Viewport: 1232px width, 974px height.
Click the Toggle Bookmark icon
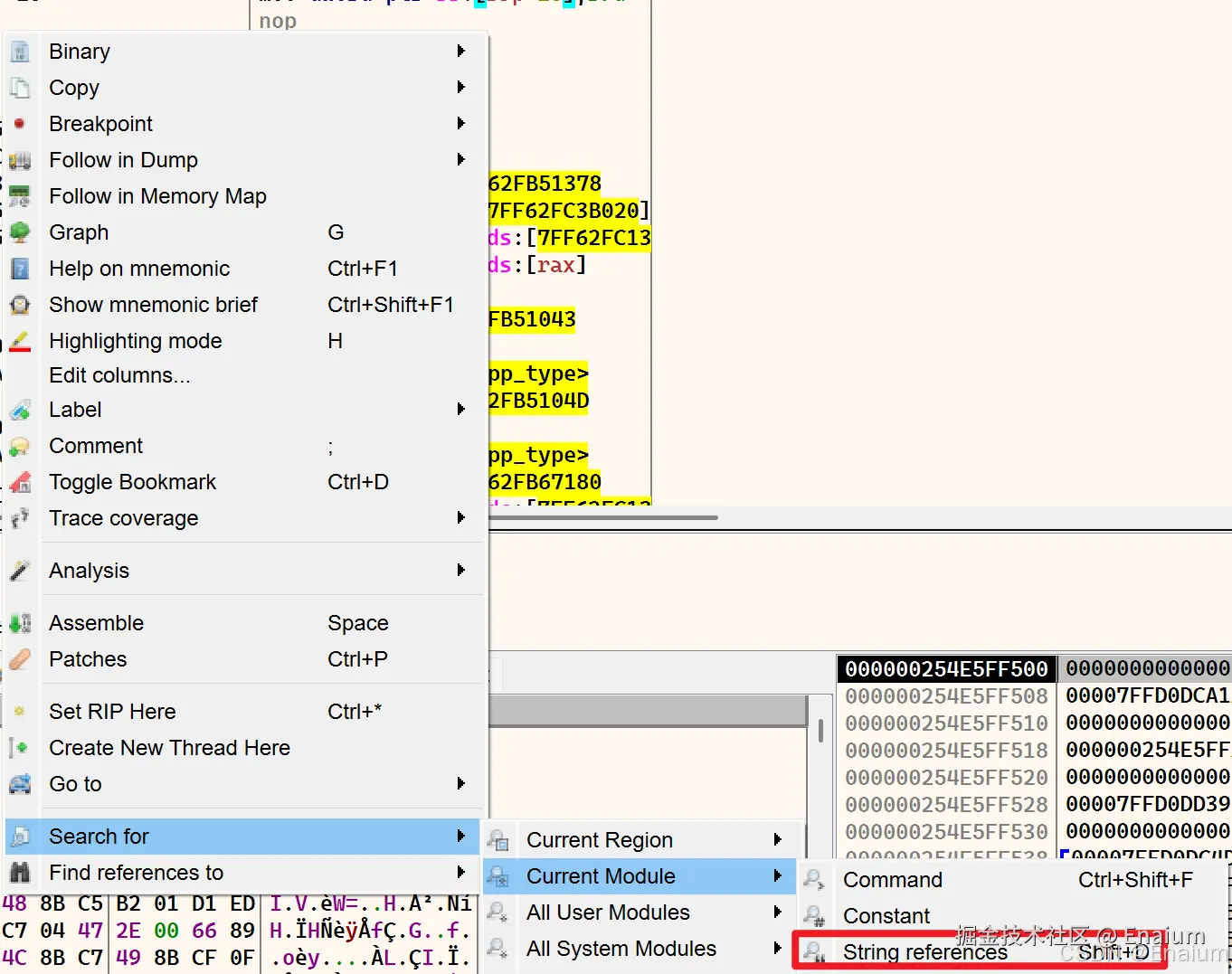pos(20,482)
